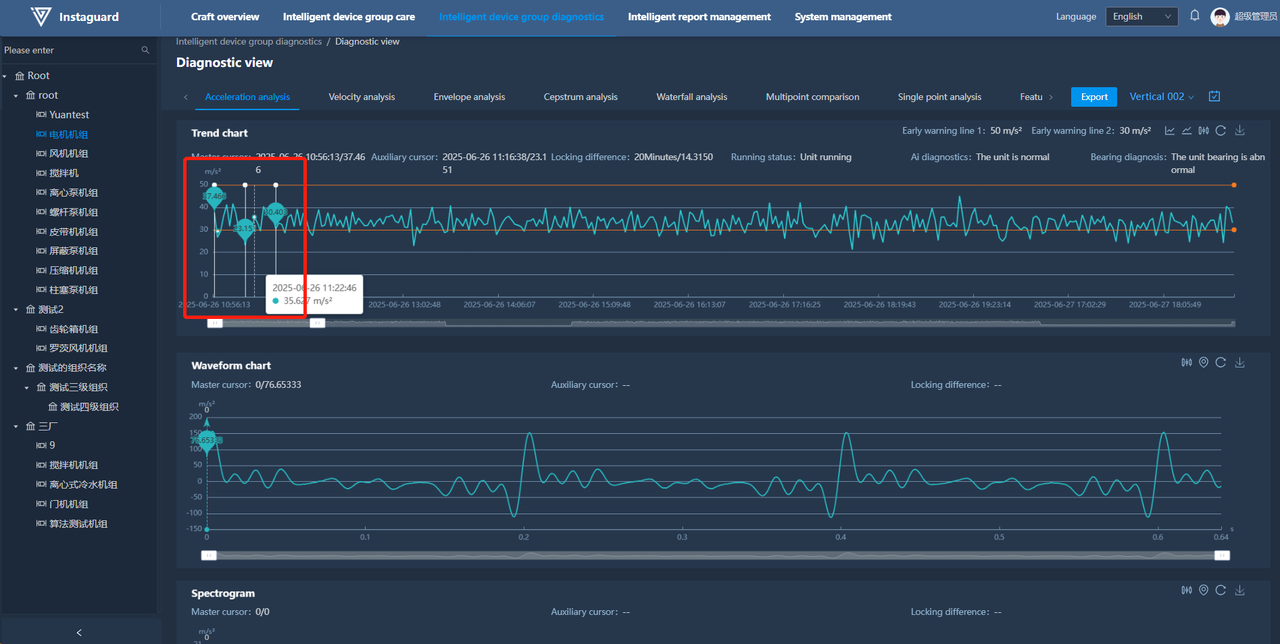Refresh the Trend chart

(1221, 131)
